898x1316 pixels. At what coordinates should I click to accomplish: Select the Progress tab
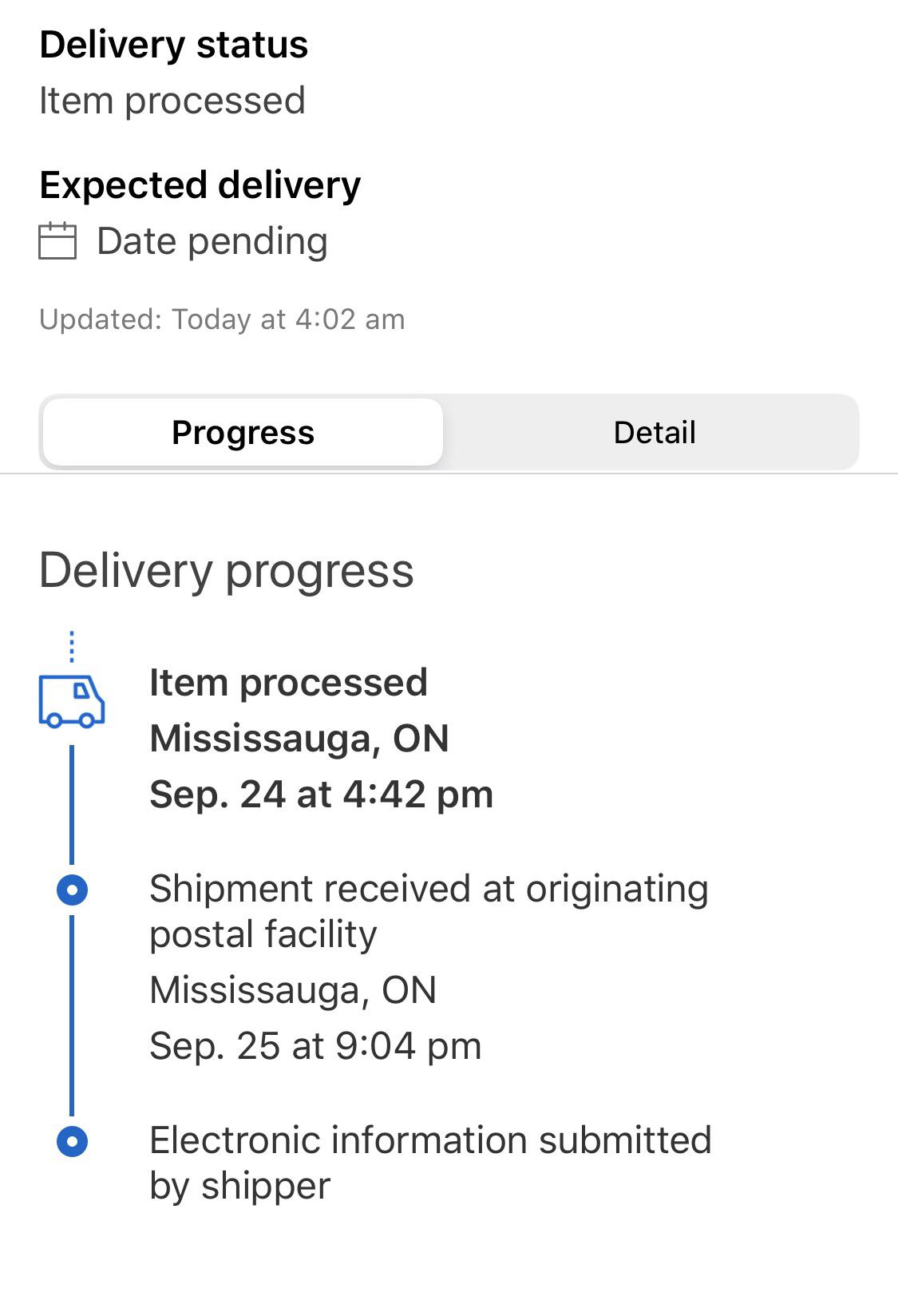(x=242, y=431)
